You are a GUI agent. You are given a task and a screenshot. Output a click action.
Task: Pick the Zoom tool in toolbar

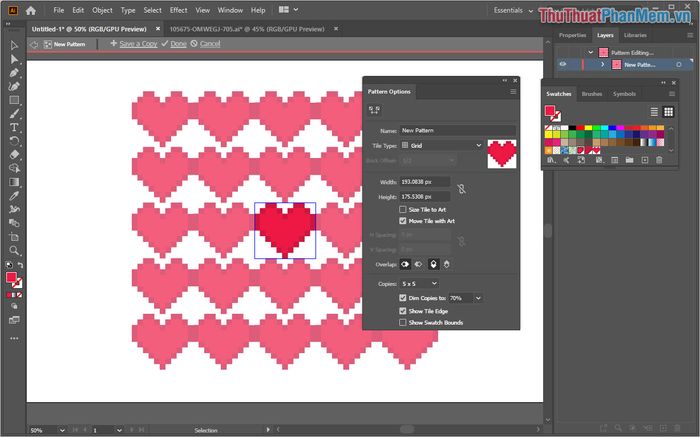14,251
